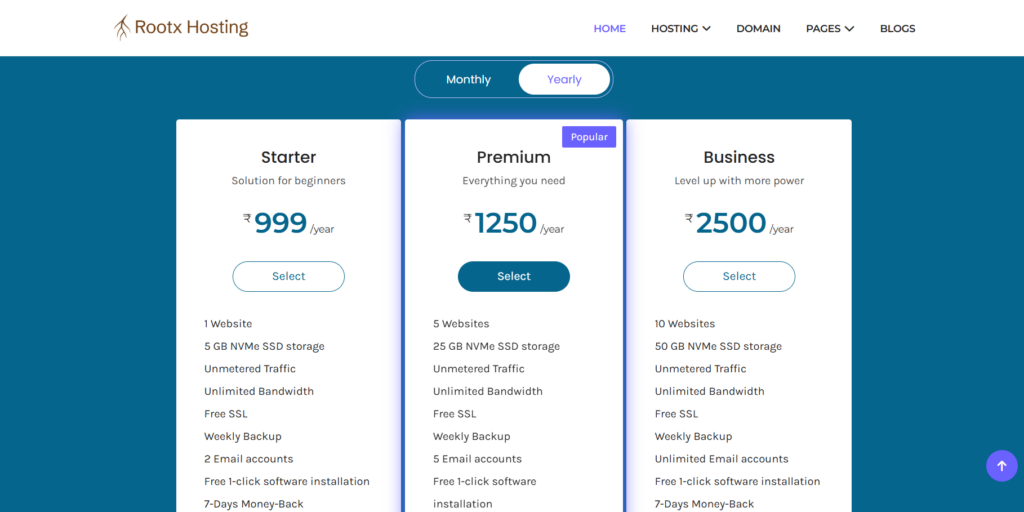Expand the Pages dropdown chevron
1024x512 pixels.
[849, 29]
